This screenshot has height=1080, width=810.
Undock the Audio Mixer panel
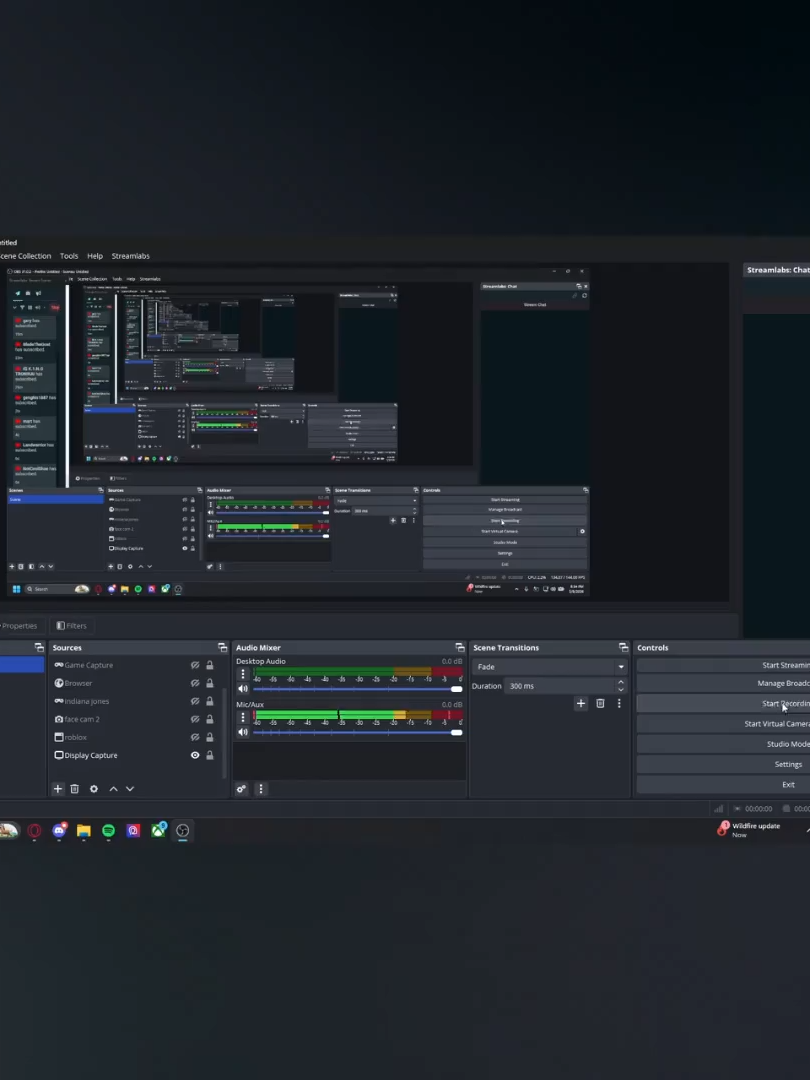pos(459,647)
